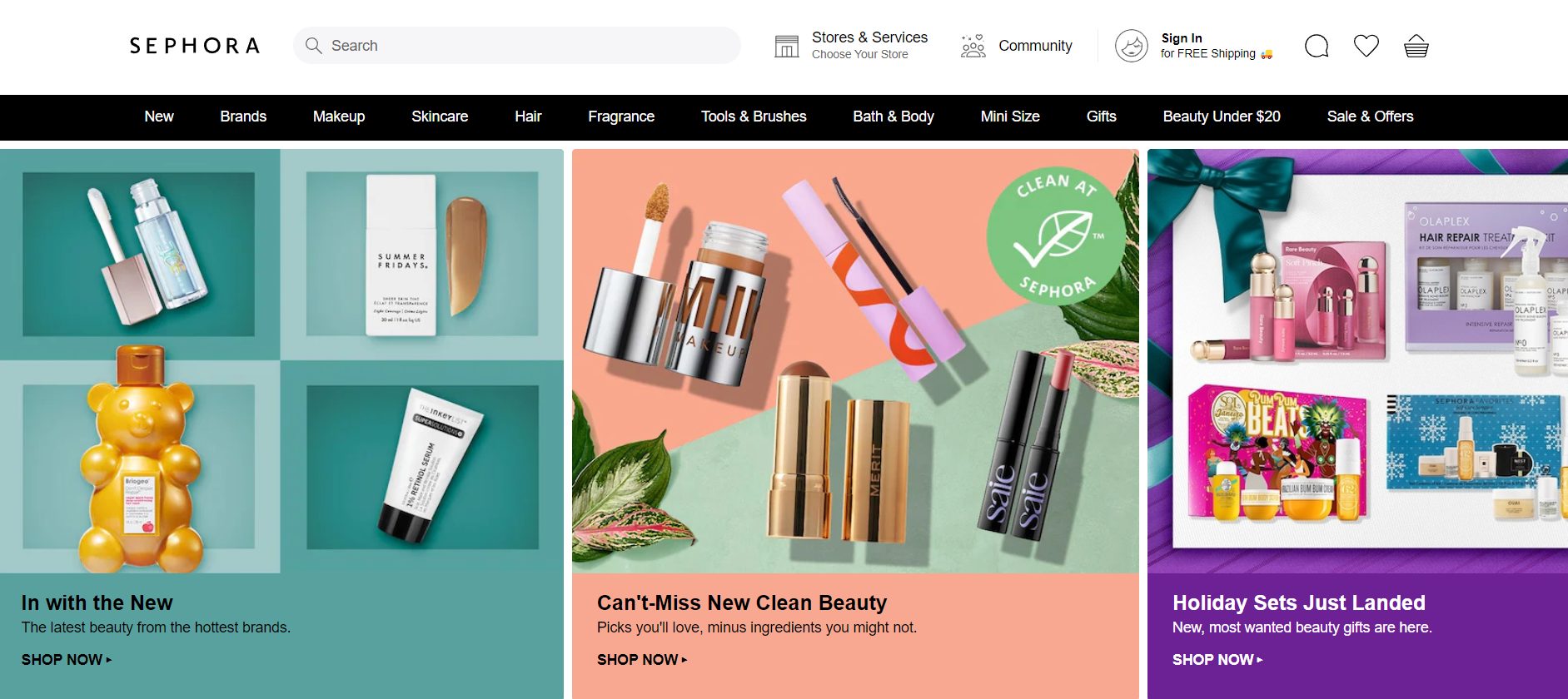Click the search magnifier icon
Viewport: 1568px width, 699px height.
pos(313,46)
